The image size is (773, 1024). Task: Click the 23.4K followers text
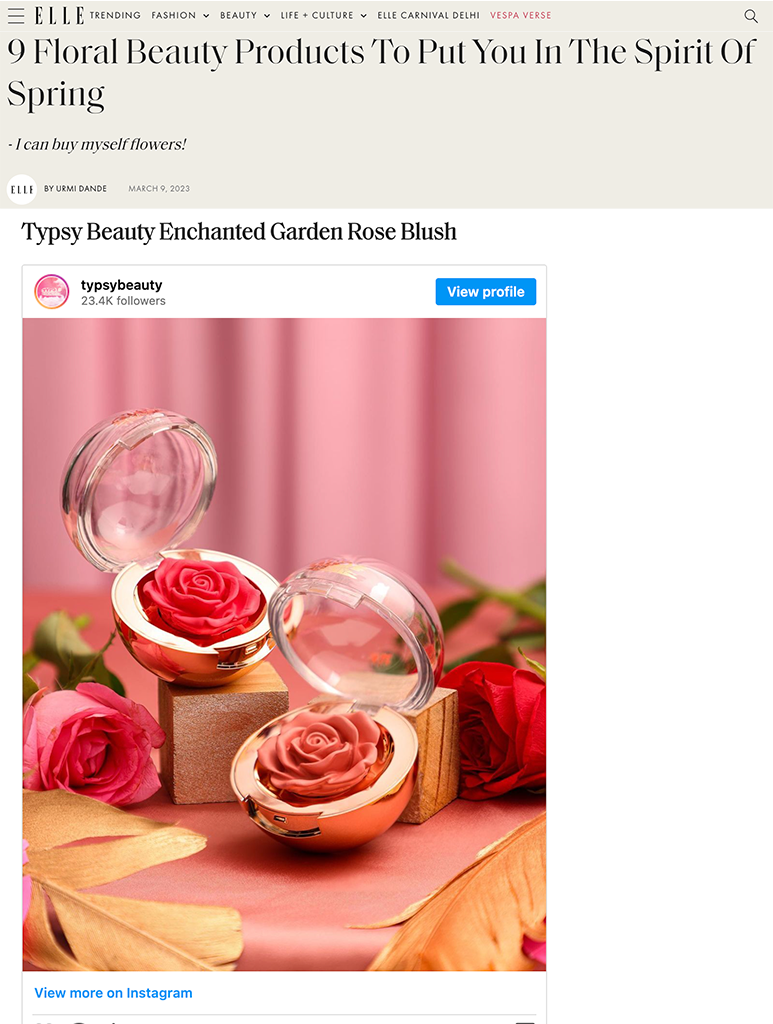click(123, 301)
